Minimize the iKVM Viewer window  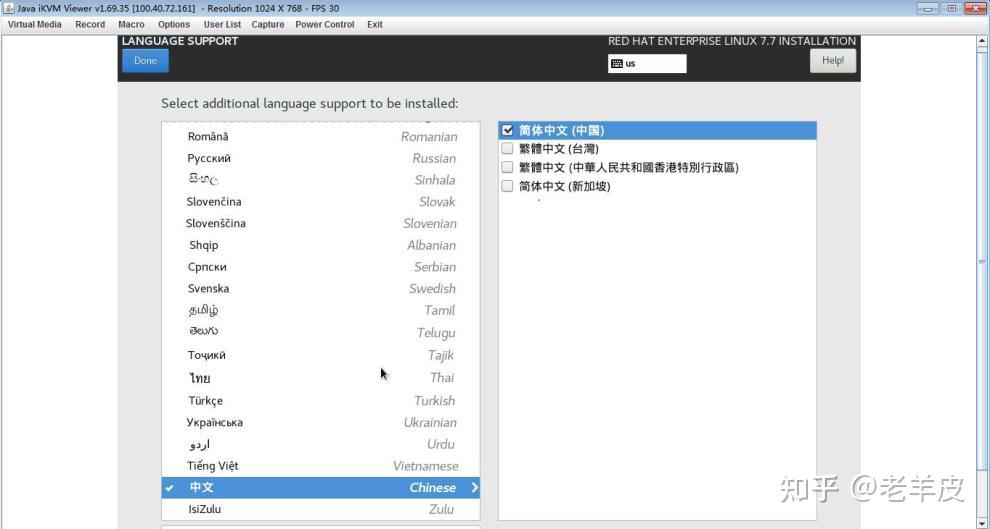[x=927, y=8]
